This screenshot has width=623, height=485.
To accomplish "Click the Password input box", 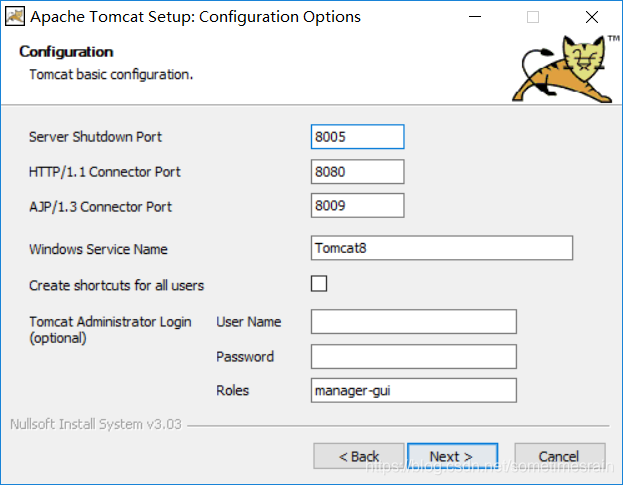I will [414, 356].
